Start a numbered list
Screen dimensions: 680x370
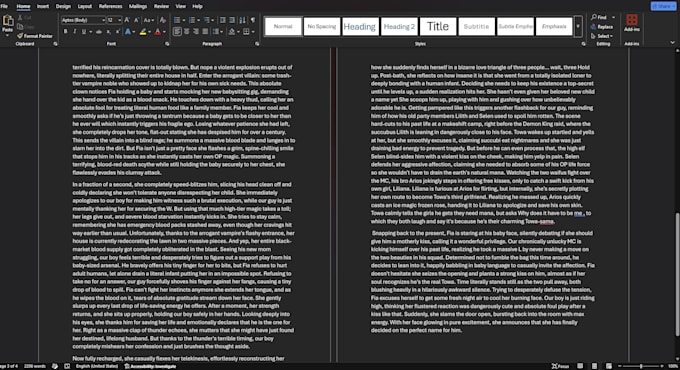pos(192,20)
